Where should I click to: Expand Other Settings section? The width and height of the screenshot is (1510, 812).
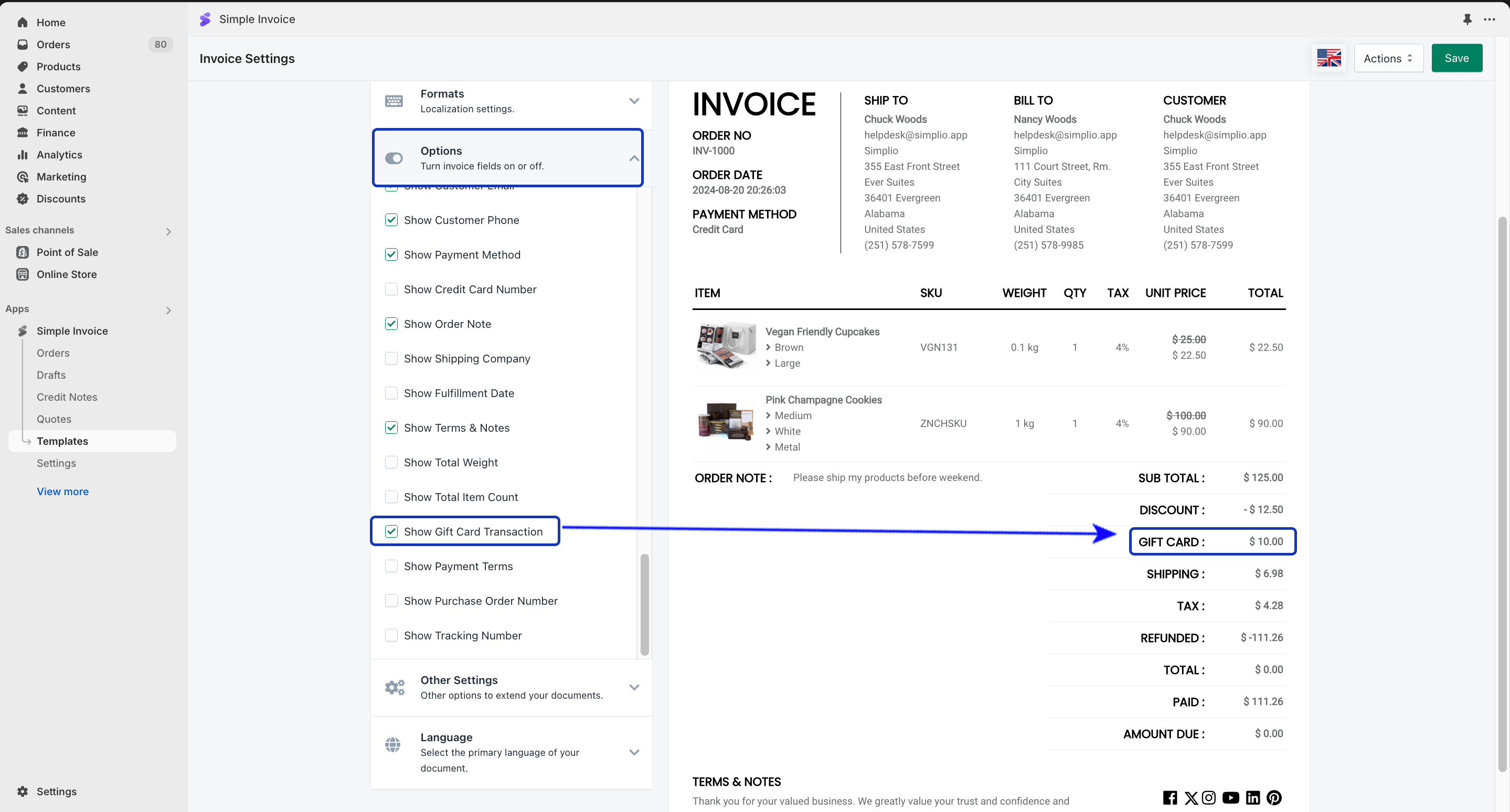[x=634, y=687]
